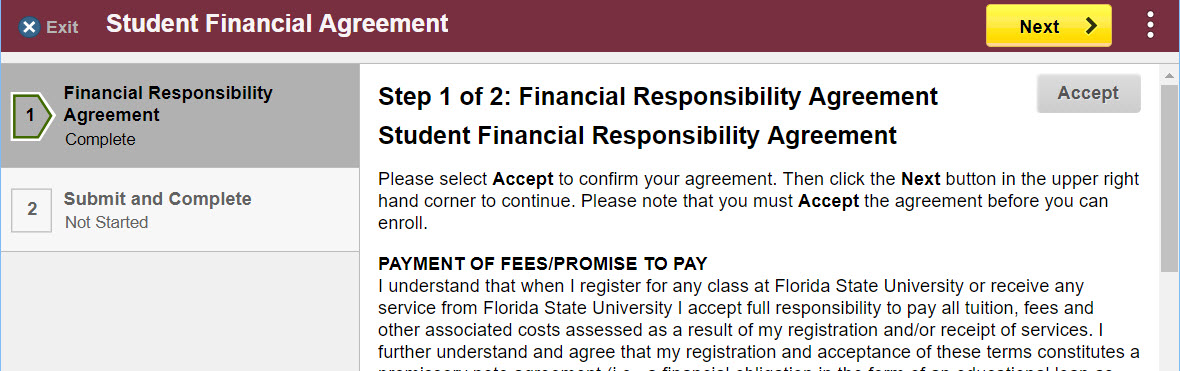Click the Please select Accept instruction paragraph
Viewport: 1180px width, 371px height.
pos(759,202)
